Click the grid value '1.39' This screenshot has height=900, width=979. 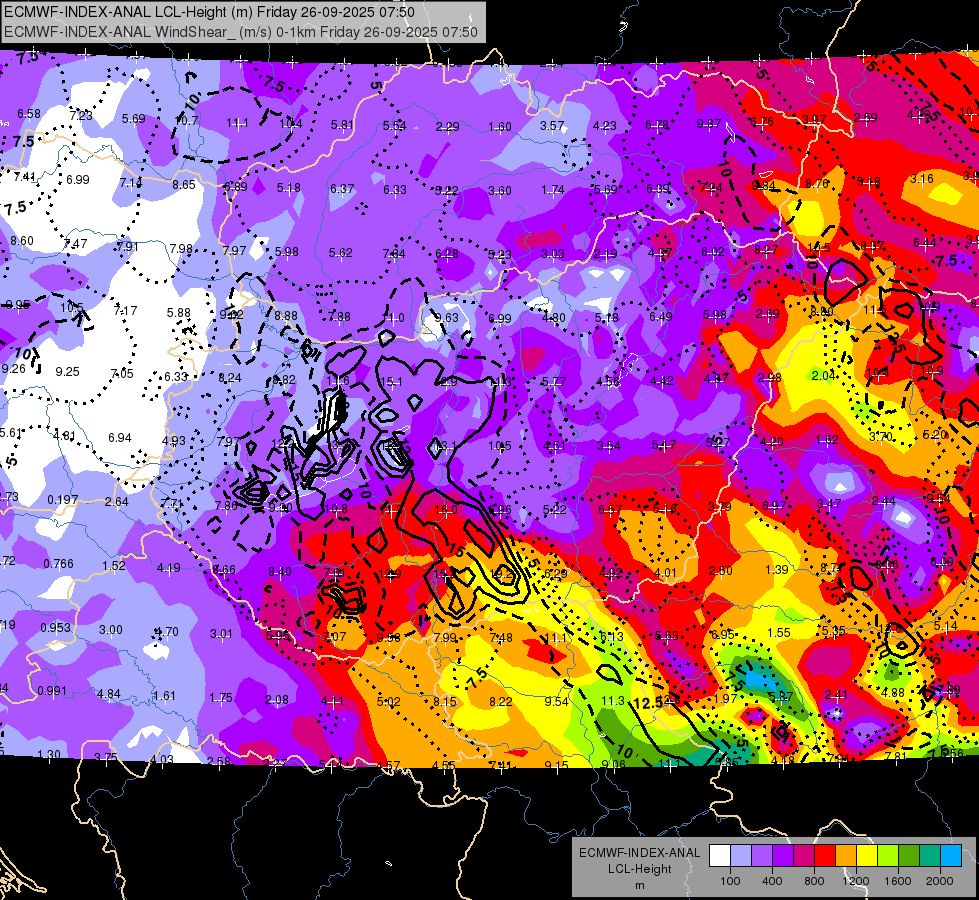(777, 570)
